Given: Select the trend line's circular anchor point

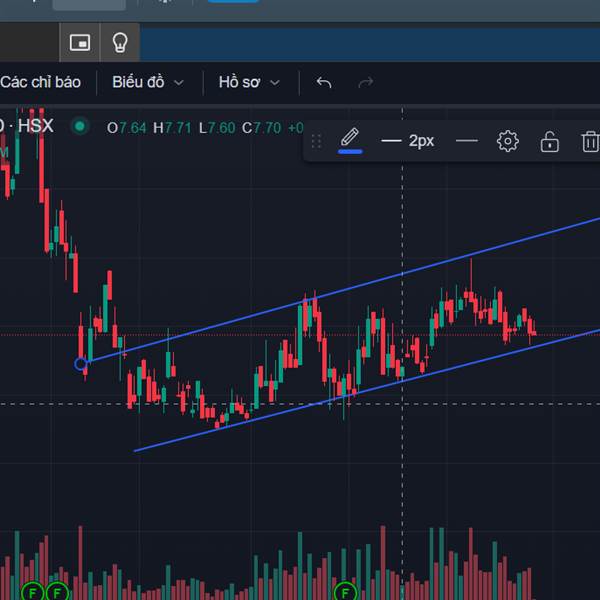Looking at the screenshot, I should (80, 364).
